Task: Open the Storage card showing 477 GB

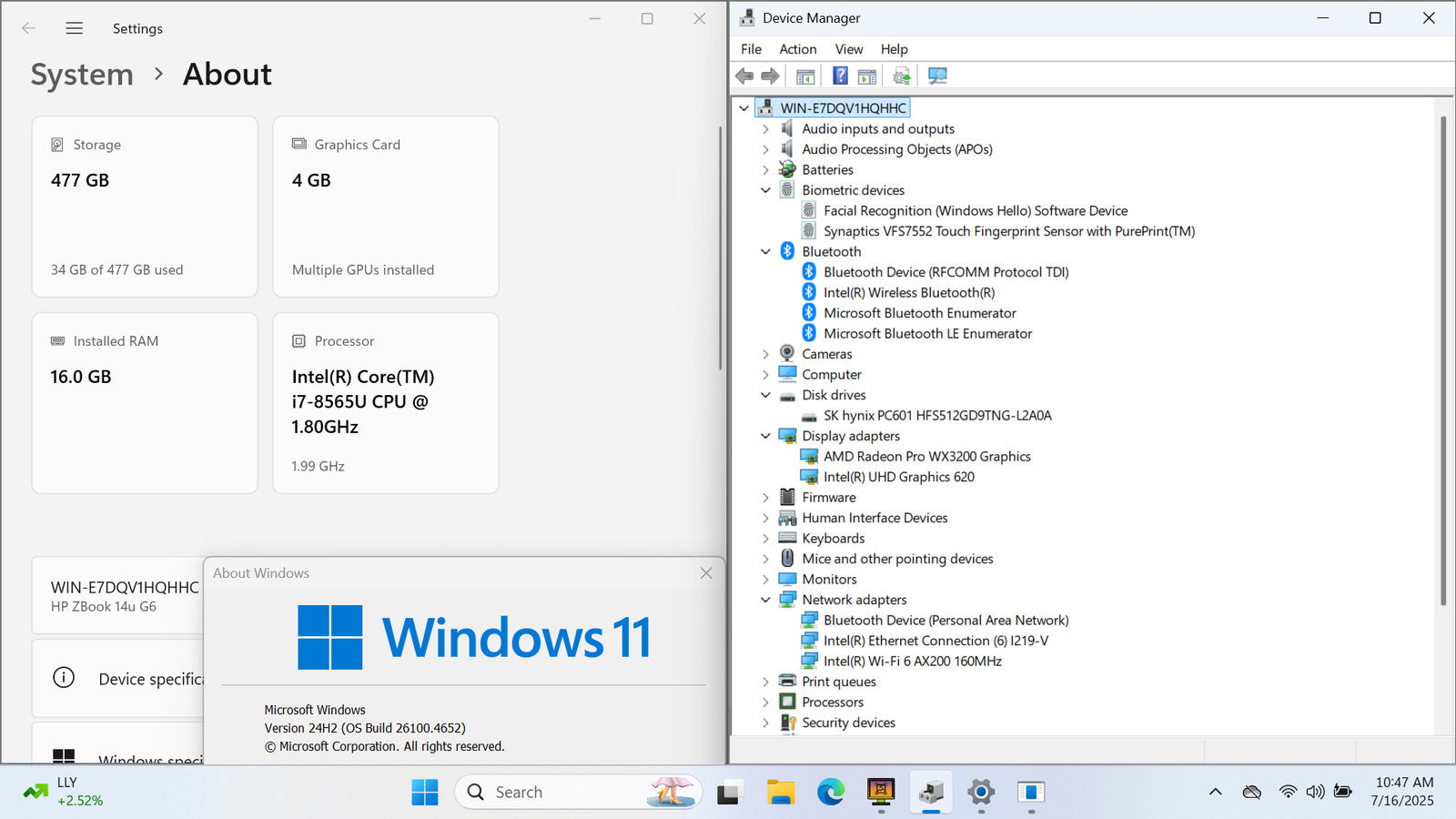Action: [x=145, y=207]
